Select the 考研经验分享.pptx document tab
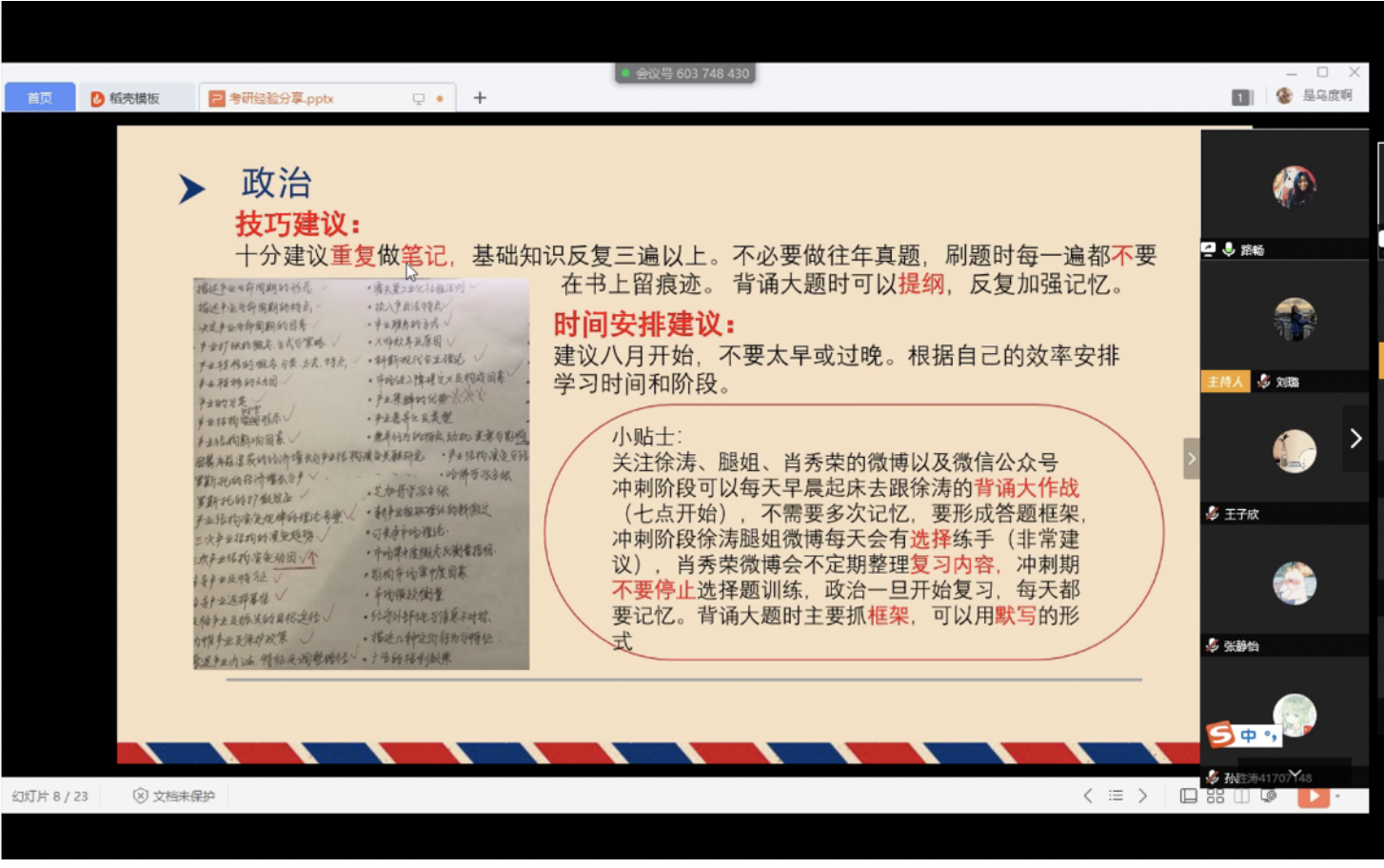1384x868 pixels. [x=282, y=98]
